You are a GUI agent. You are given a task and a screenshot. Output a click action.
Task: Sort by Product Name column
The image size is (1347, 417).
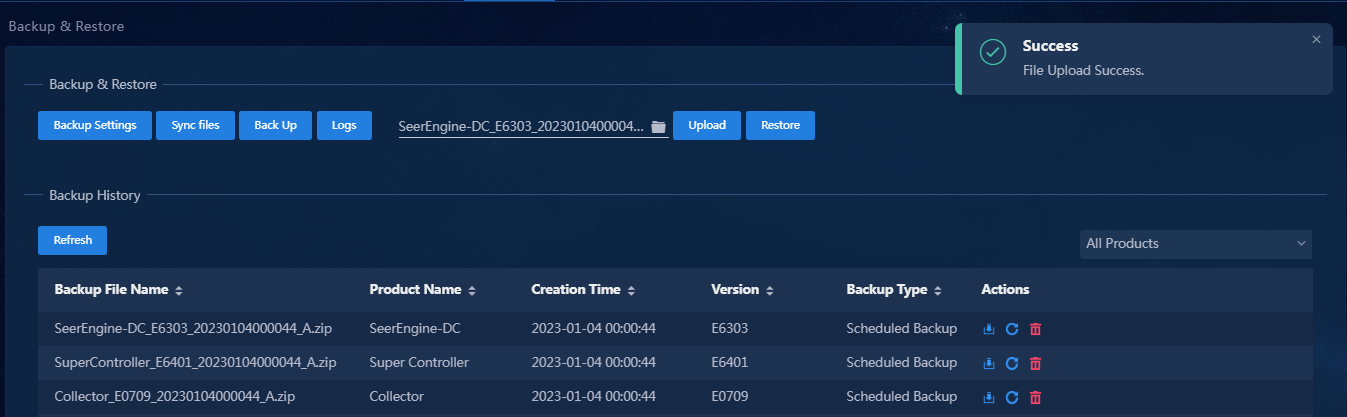pos(472,290)
